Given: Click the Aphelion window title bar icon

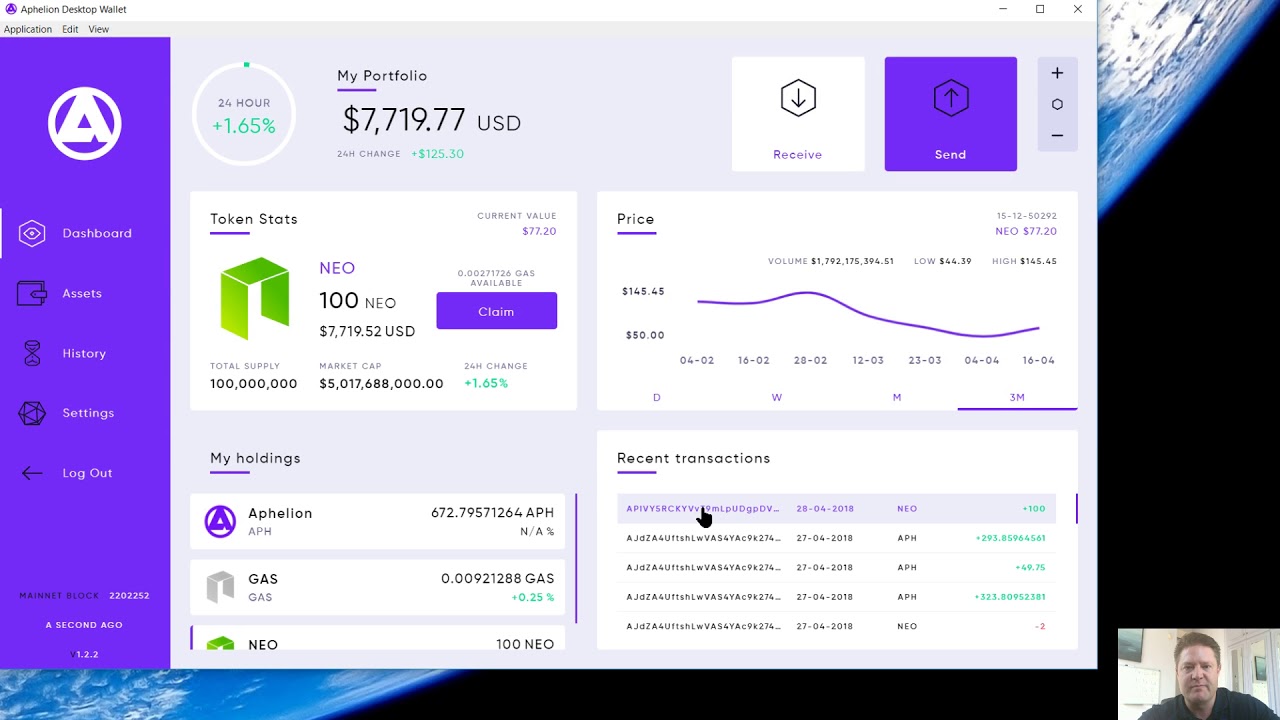Looking at the screenshot, I should (11, 9).
